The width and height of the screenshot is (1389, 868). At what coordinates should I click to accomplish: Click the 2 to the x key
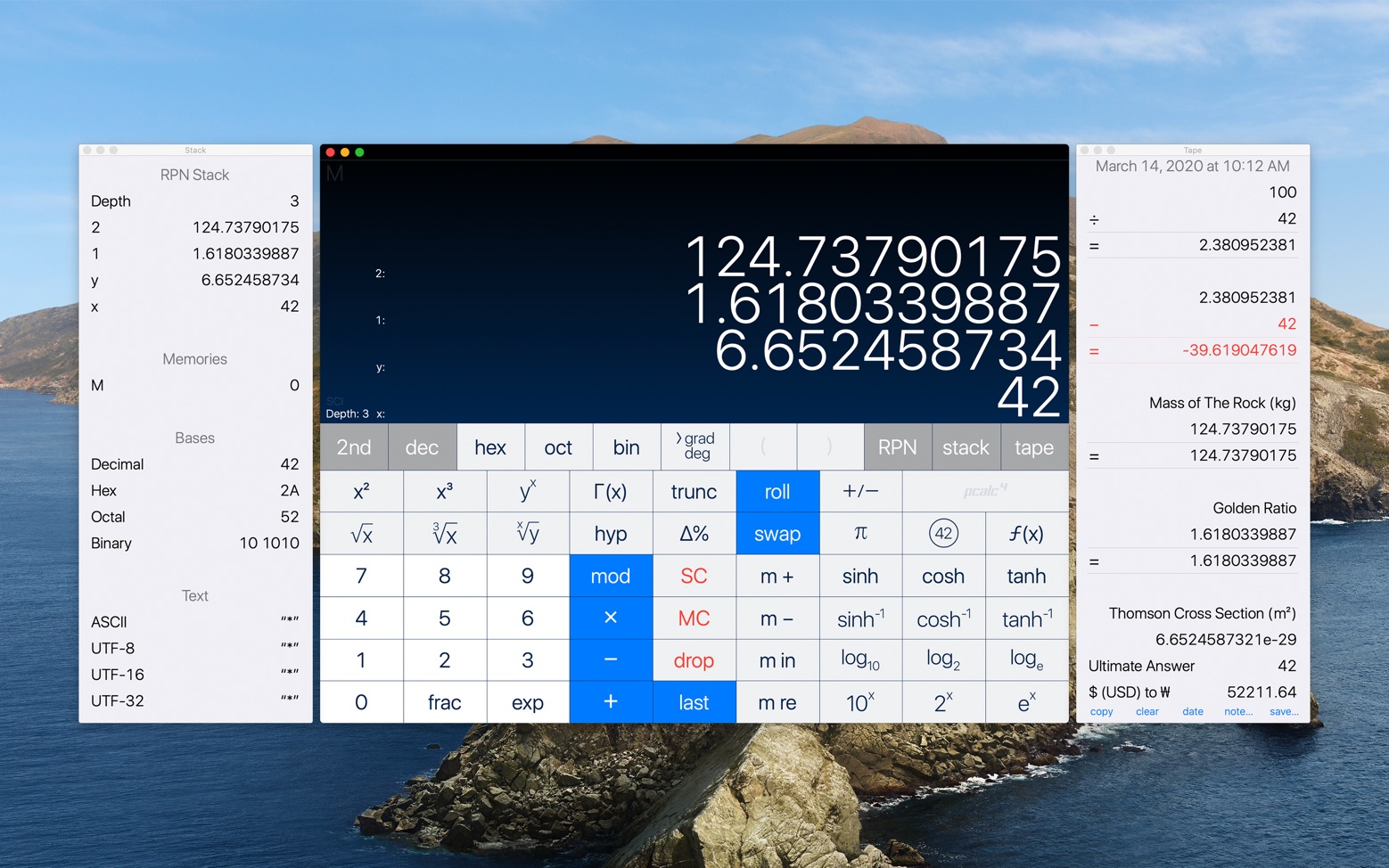[x=943, y=702]
